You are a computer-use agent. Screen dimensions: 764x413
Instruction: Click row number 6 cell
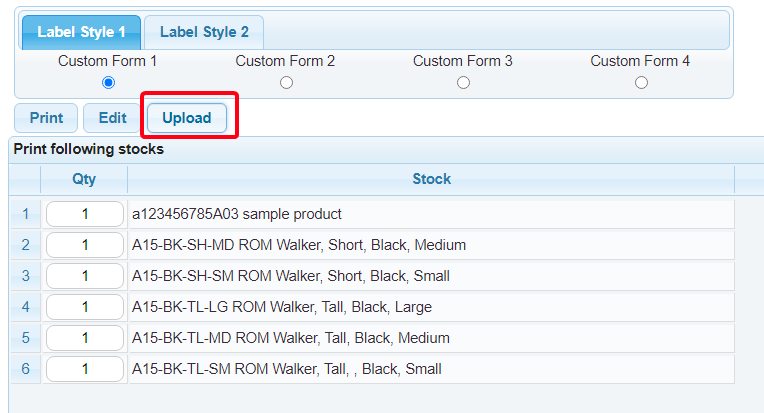[x=25, y=369]
